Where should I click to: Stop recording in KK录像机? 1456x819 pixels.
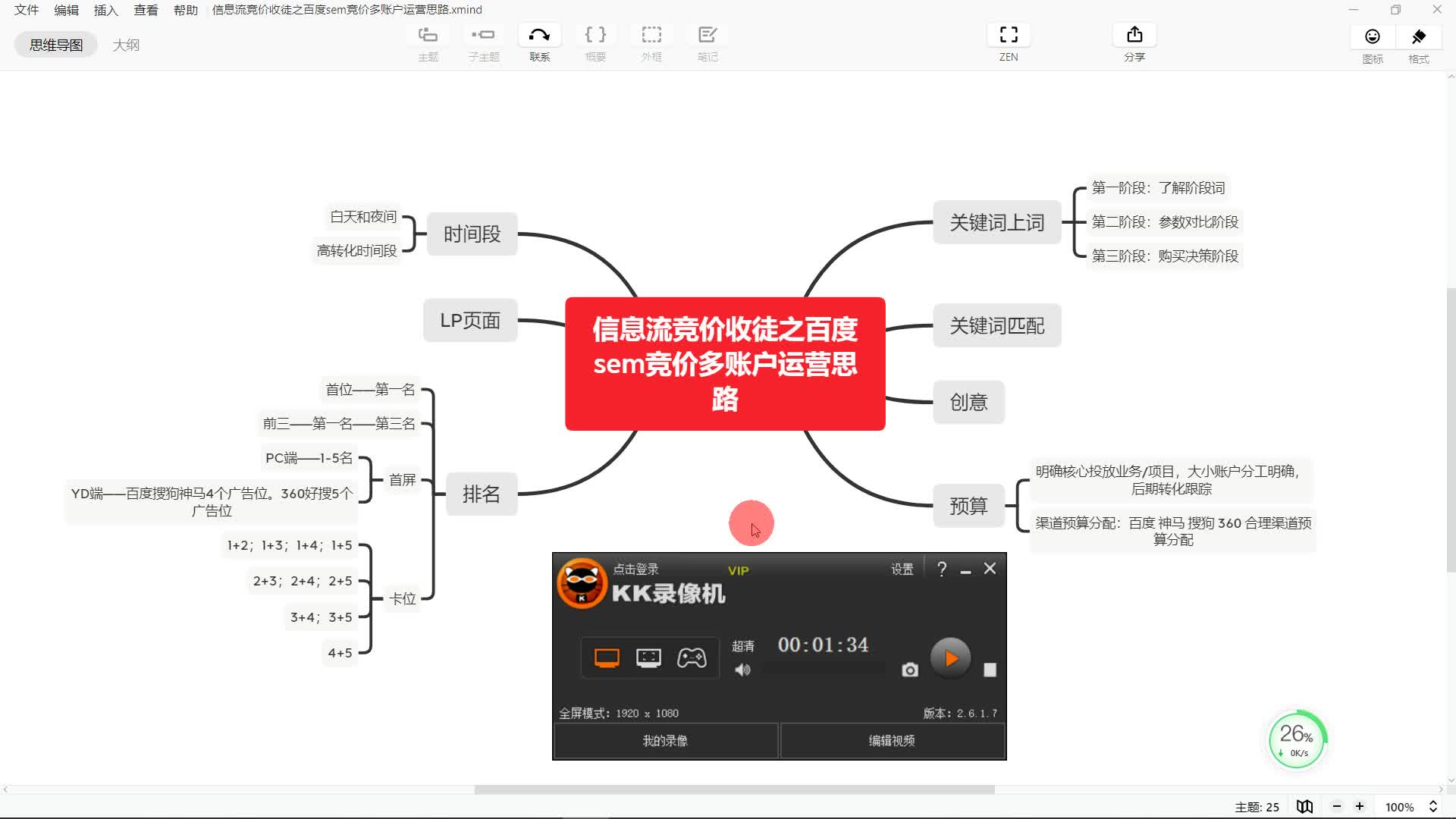coord(990,670)
